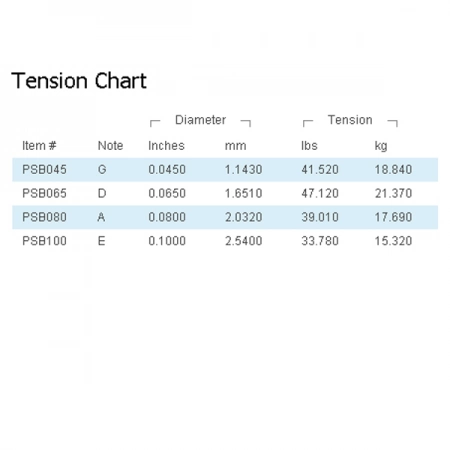Viewport: 450px width, 450px height.
Task: Click the Note column header
Action: (110, 146)
